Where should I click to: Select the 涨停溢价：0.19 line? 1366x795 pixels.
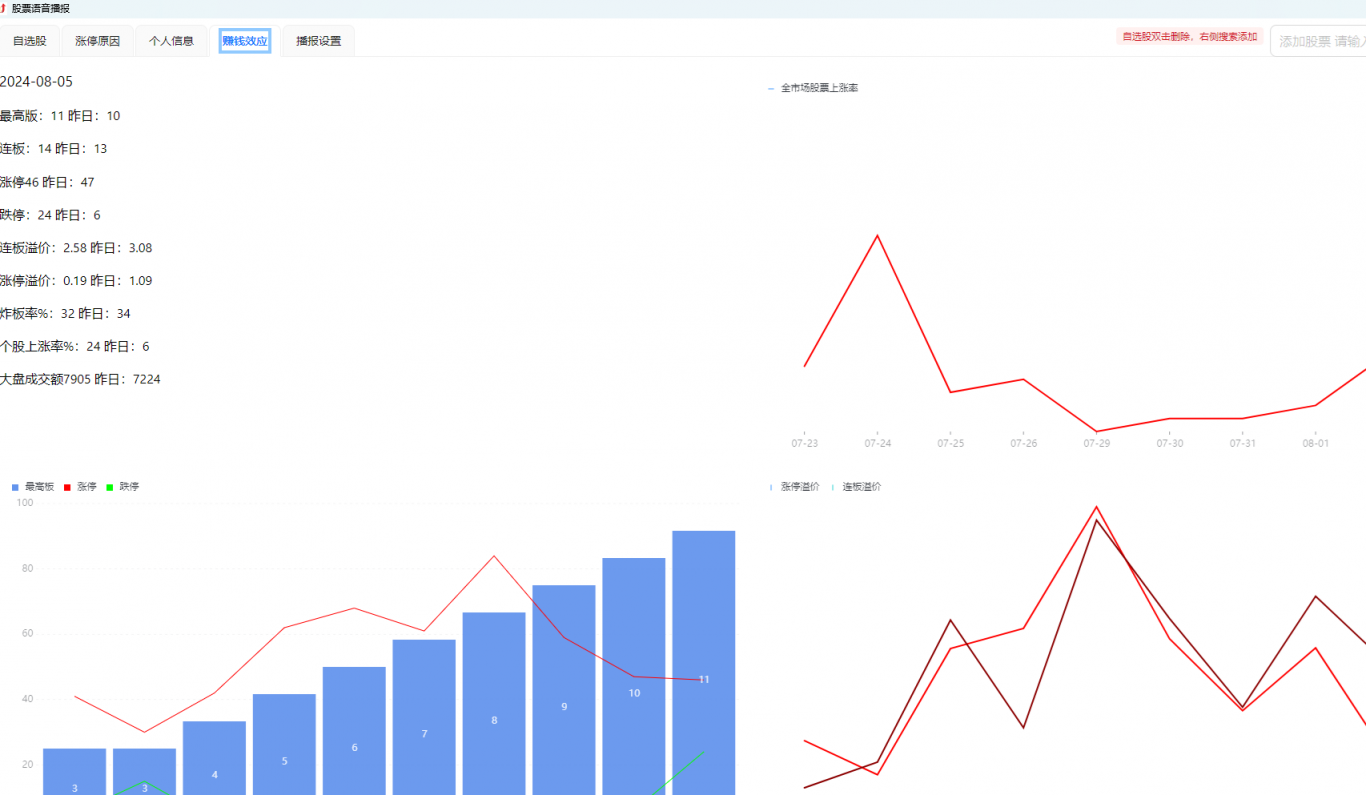pyautogui.click(x=76, y=281)
